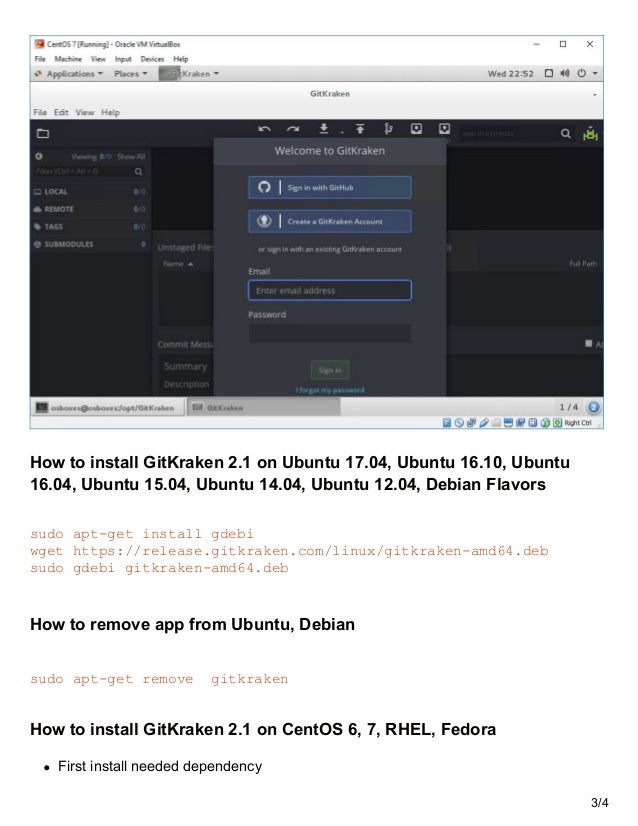
Task: Click the Stash icon in GitKraken toolbar
Action: tap(416, 129)
